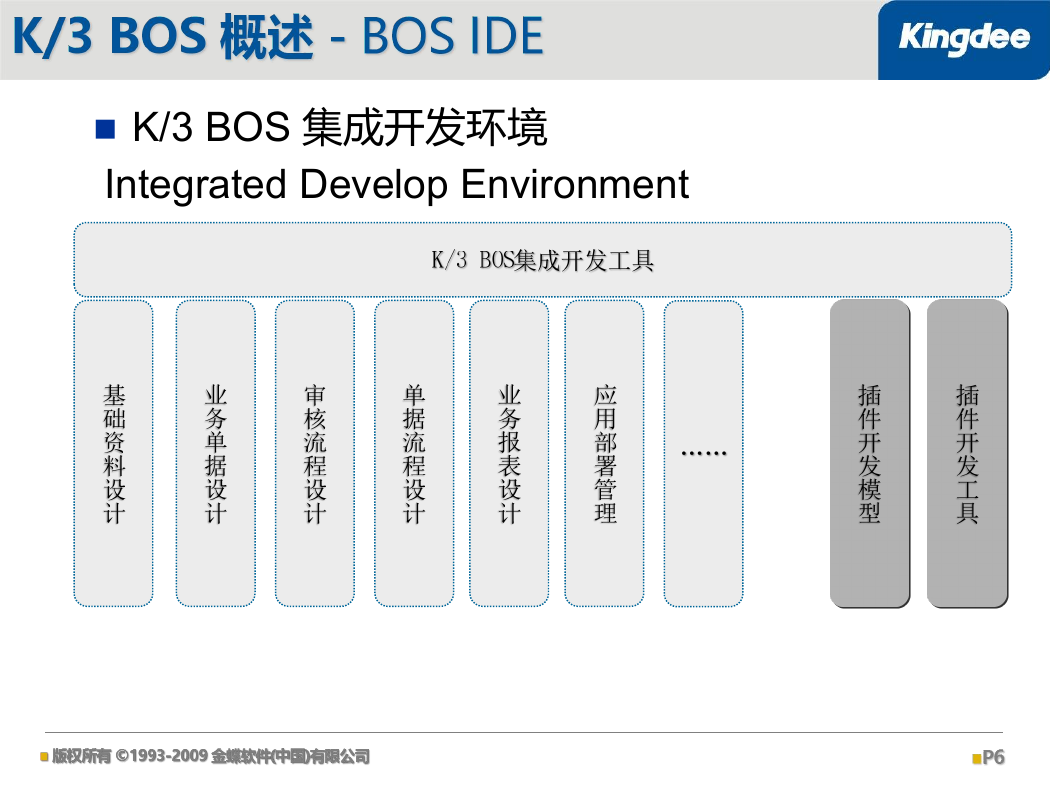Select the '单据流程设计' column box
The image size is (1050, 788).
(x=414, y=453)
